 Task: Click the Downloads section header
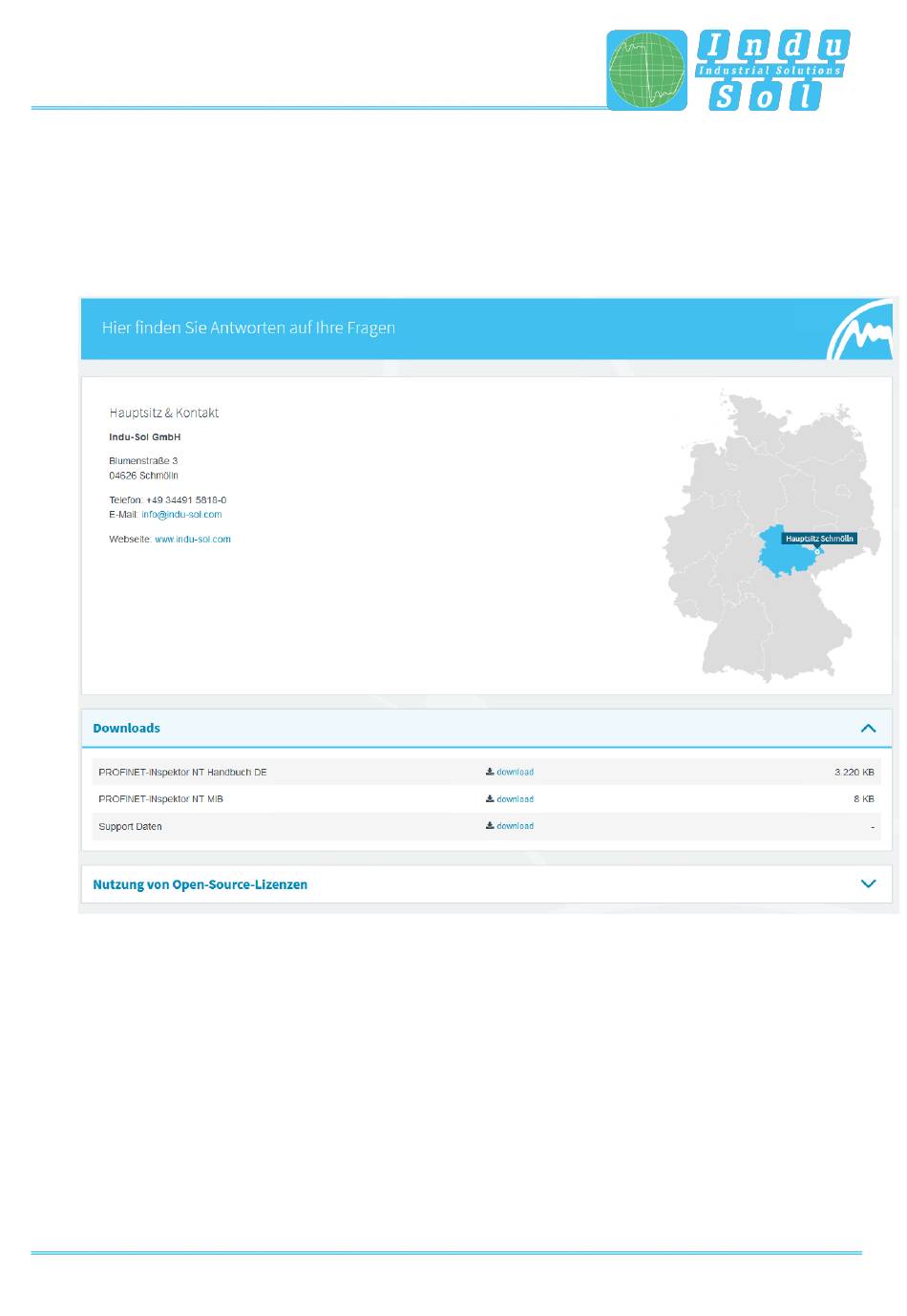[487, 728]
